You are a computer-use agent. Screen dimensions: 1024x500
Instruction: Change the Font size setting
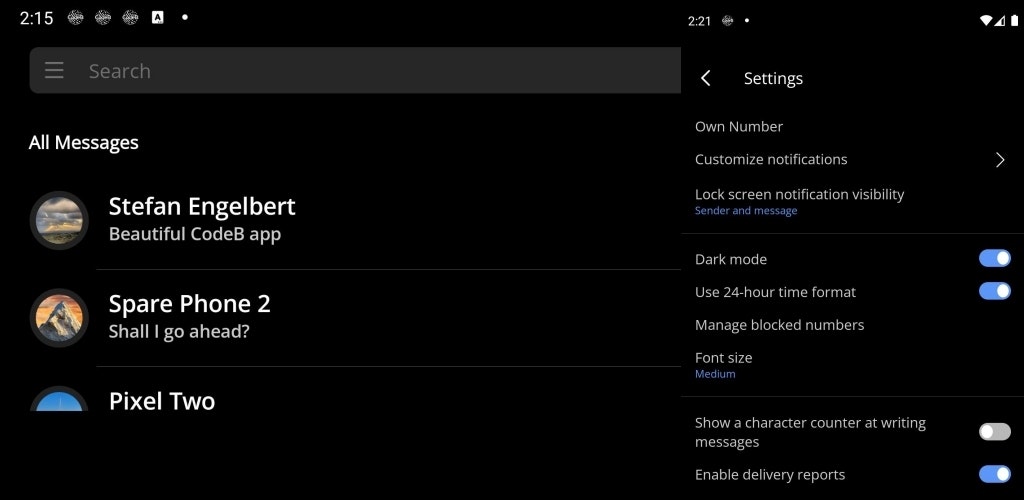tap(852, 365)
